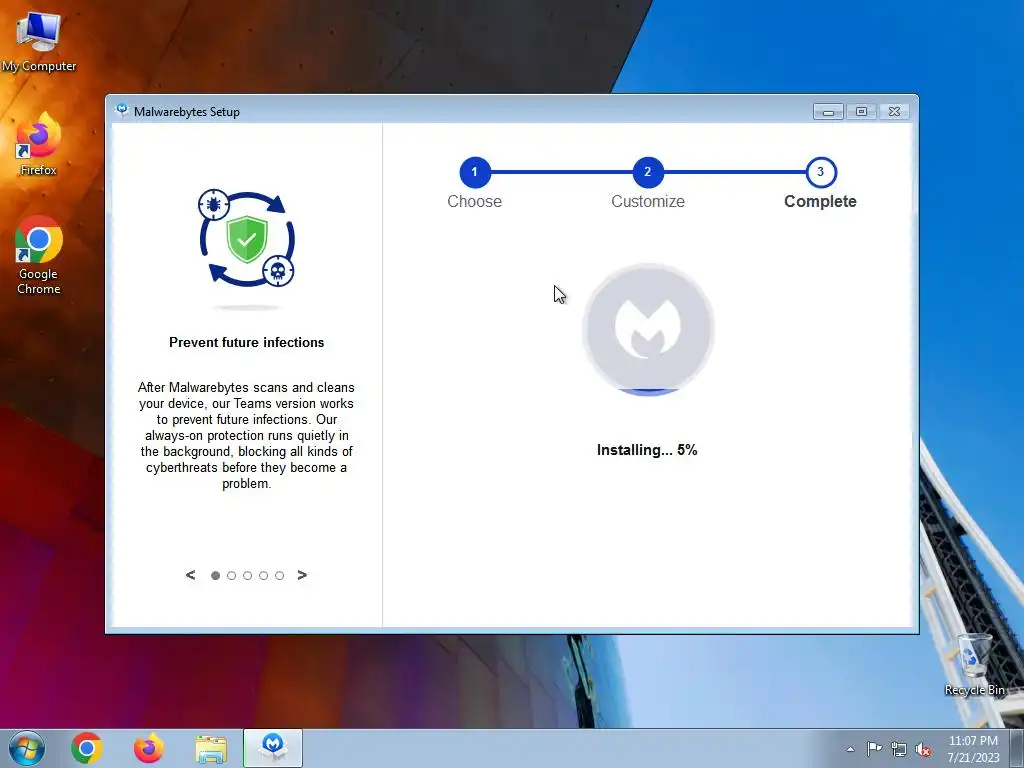Click the Customize step label

(x=648, y=201)
